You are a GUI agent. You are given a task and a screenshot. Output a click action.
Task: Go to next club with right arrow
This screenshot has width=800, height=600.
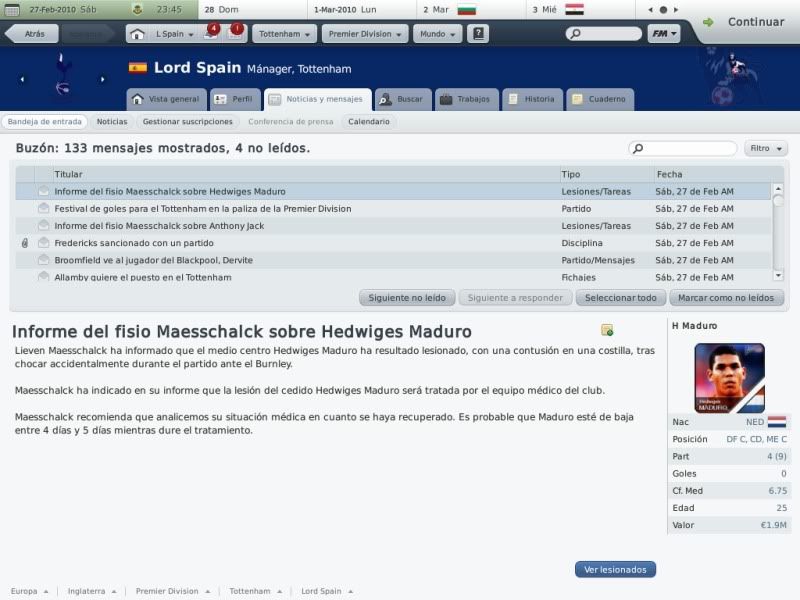pos(103,80)
